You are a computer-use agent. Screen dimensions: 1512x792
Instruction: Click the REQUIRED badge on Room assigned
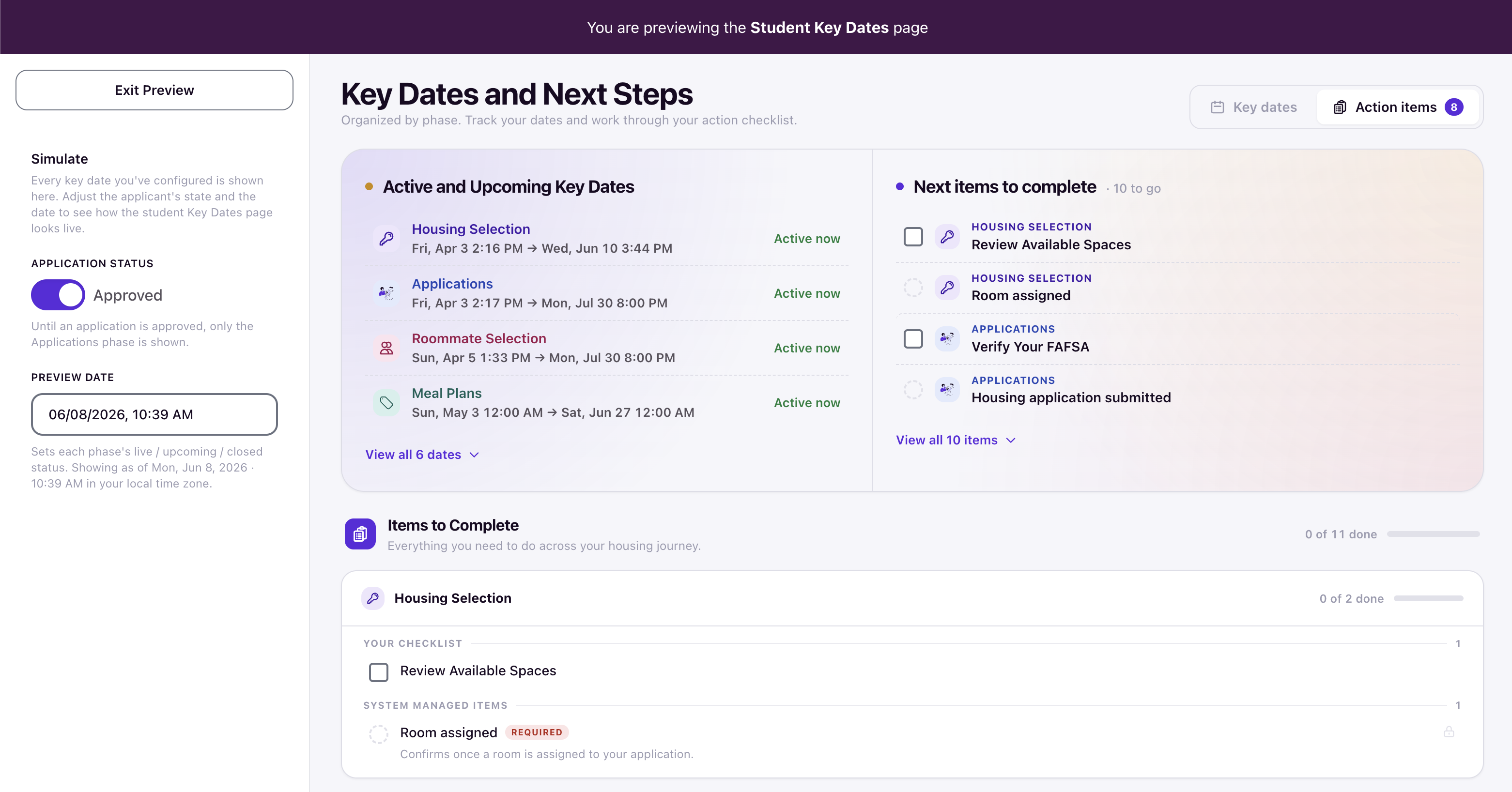click(537, 732)
